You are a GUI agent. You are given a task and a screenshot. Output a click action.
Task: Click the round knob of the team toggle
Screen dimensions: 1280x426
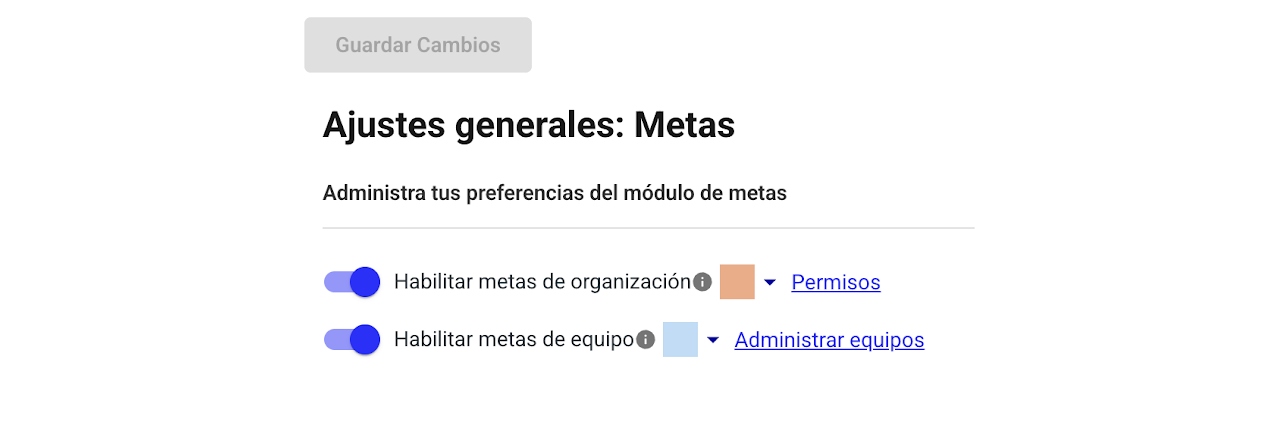tap(366, 340)
